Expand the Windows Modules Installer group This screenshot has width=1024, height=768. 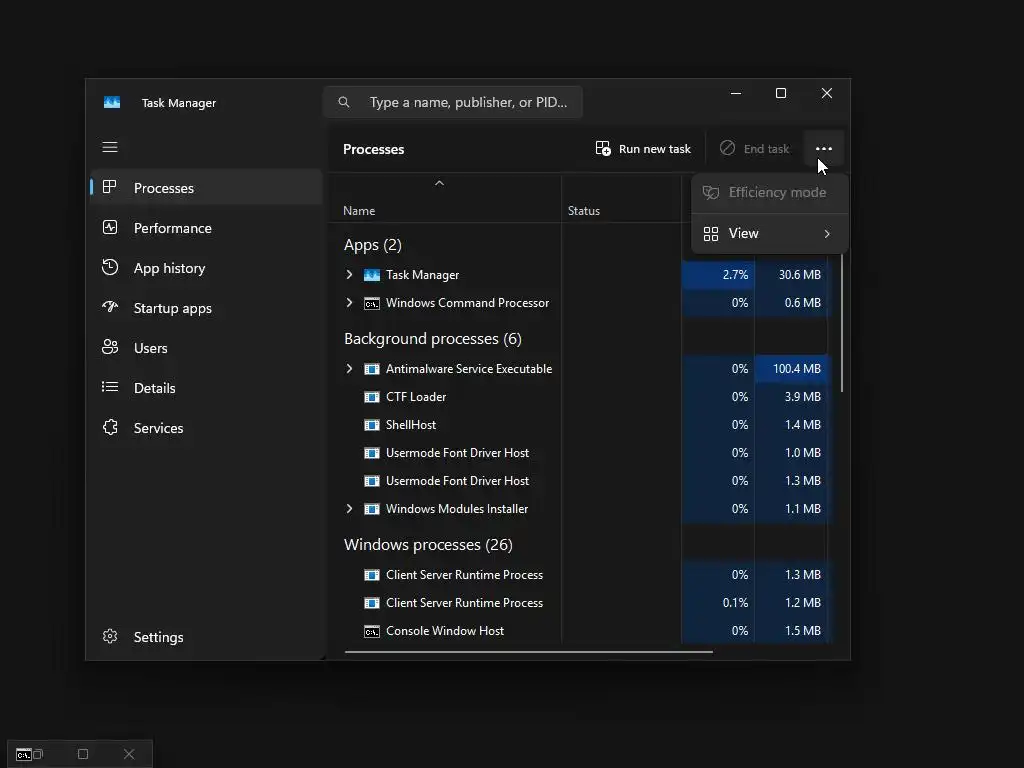349,509
